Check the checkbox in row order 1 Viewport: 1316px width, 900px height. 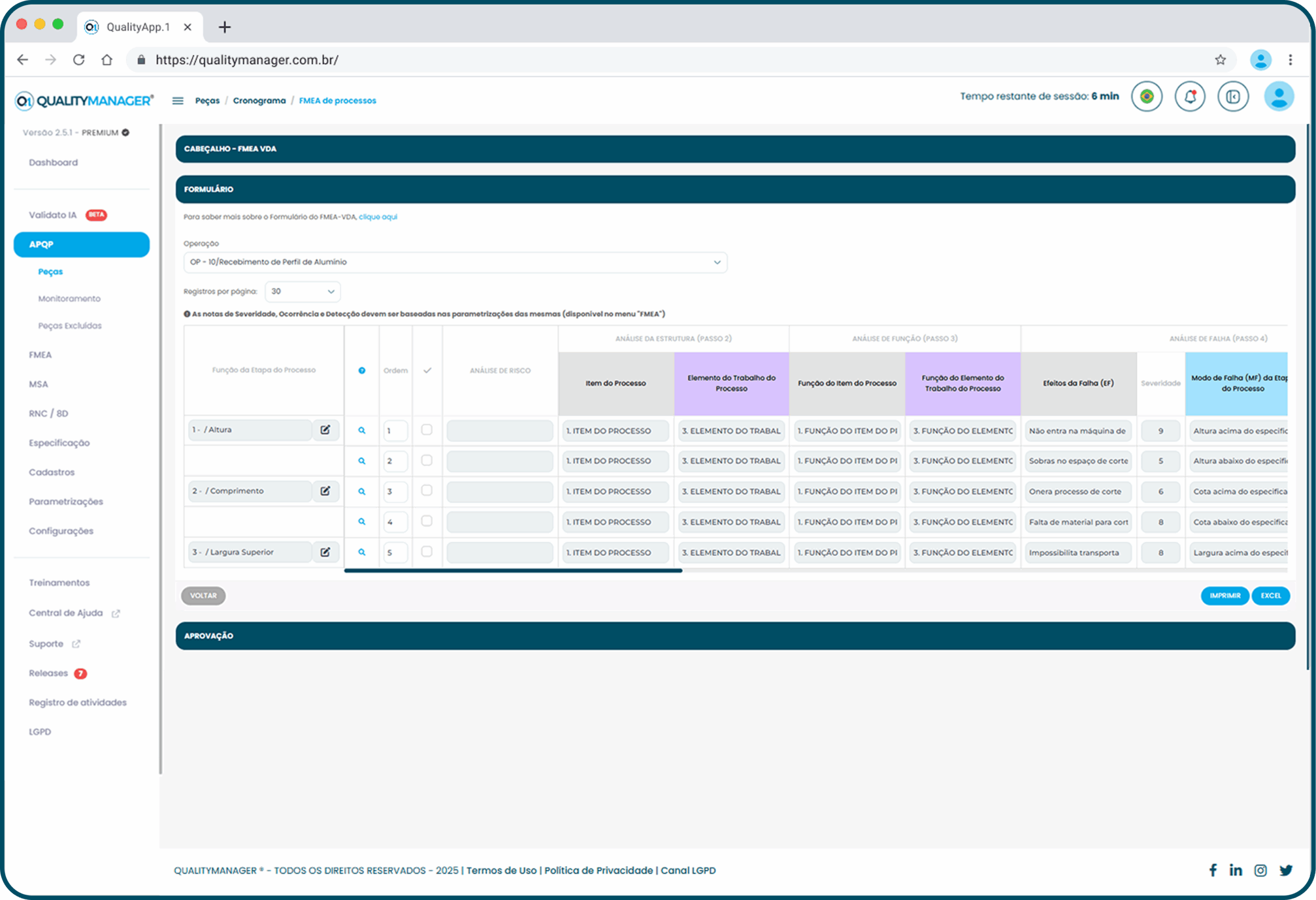click(427, 430)
